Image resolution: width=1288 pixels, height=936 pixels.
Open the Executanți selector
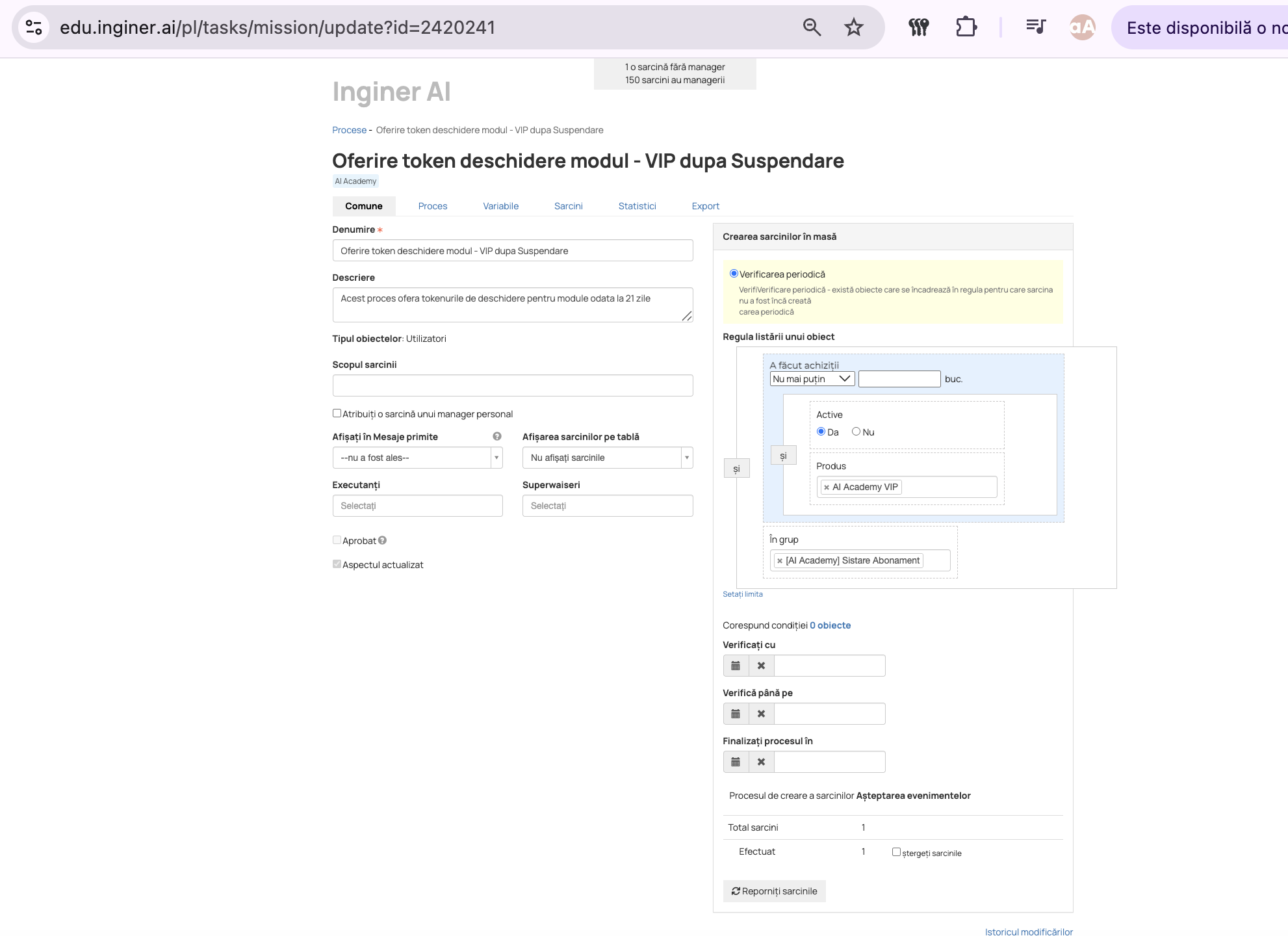[417, 506]
